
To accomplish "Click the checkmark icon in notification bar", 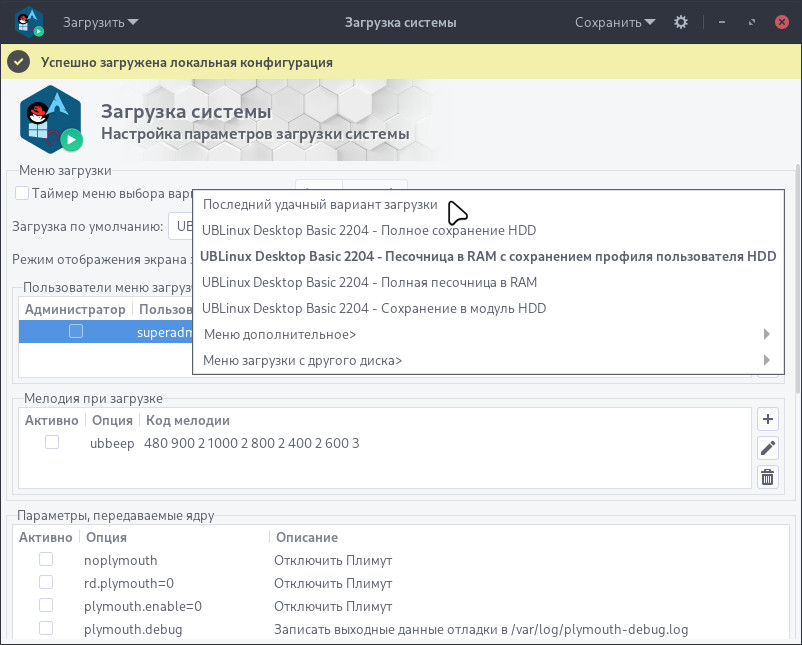I will click(x=18, y=62).
